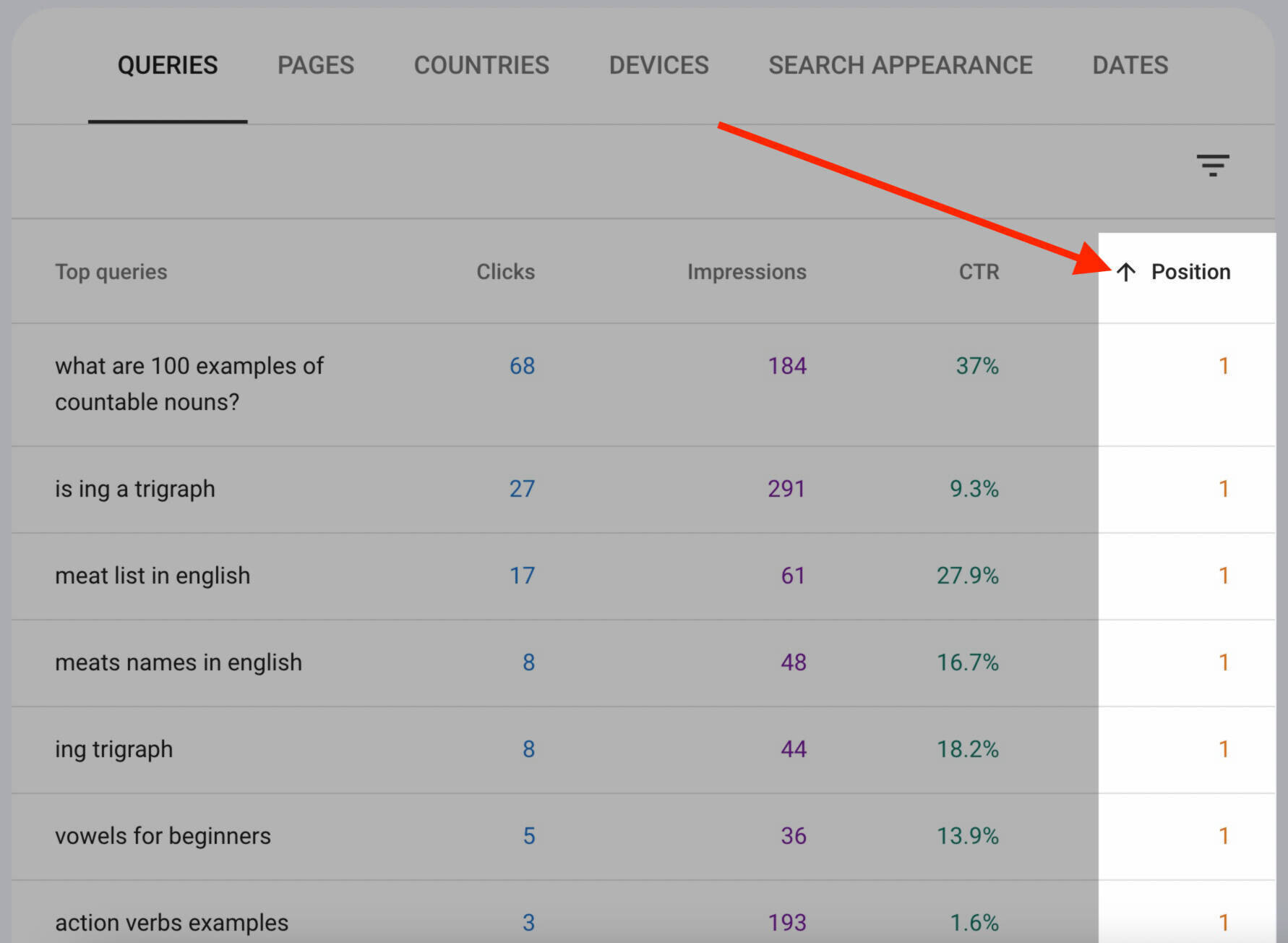Open the 'meat list in english' query
Image resolution: width=1288 pixels, height=943 pixels.
coord(153,576)
